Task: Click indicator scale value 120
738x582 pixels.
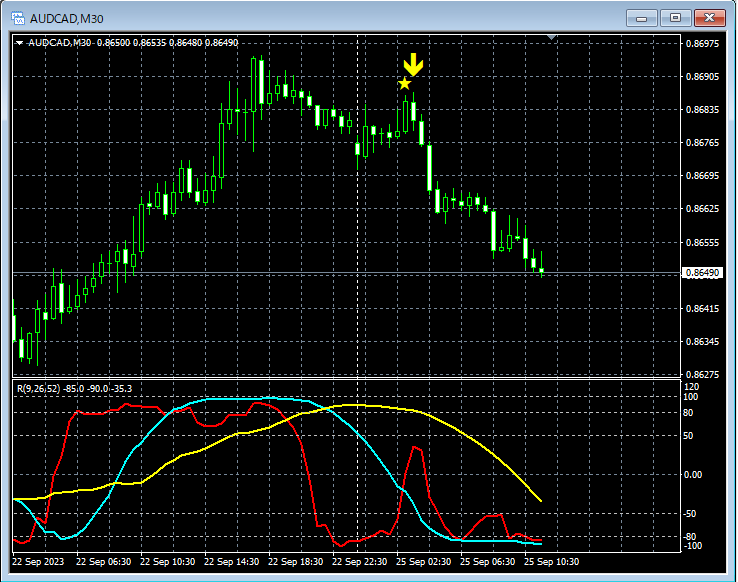Action: tap(691, 387)
